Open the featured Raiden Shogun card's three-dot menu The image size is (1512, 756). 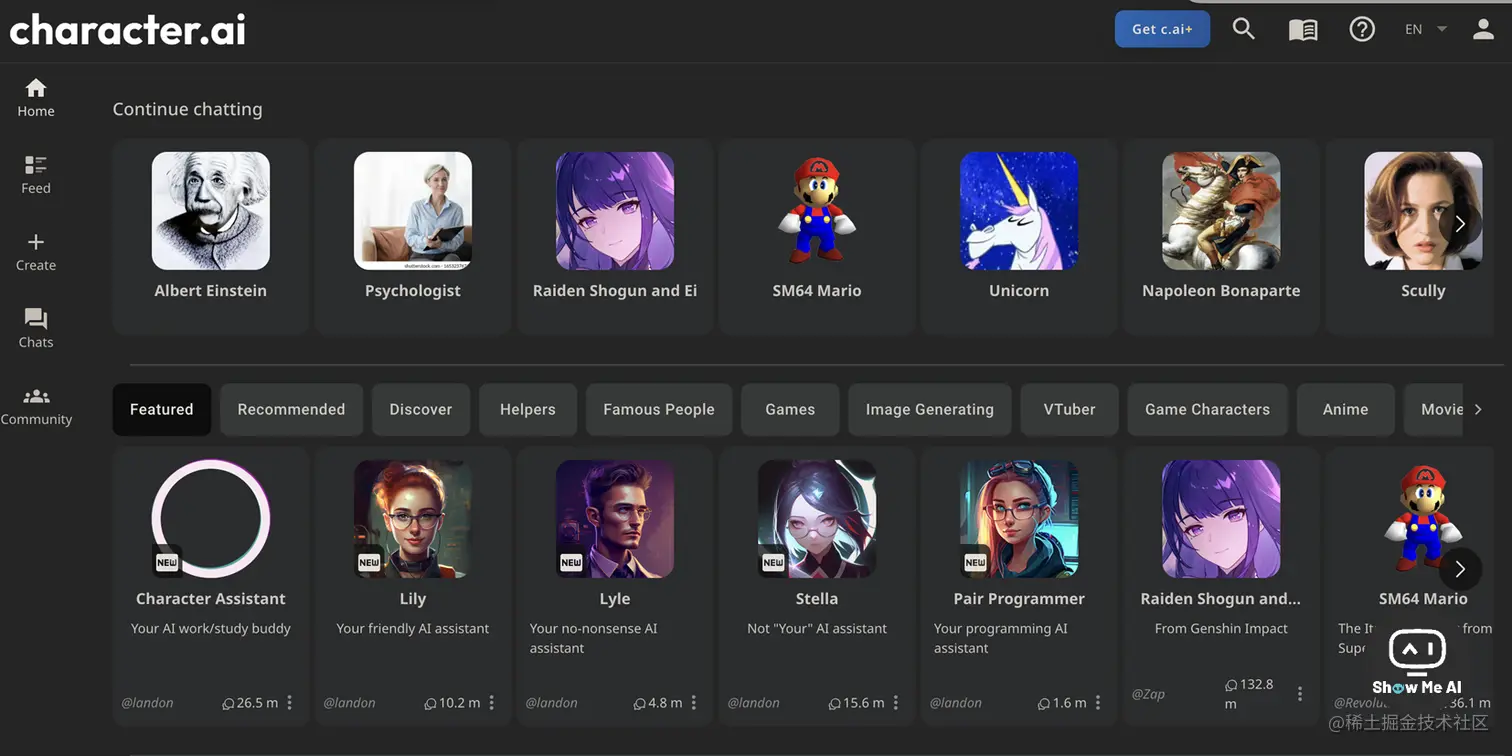click(1300, 694)
